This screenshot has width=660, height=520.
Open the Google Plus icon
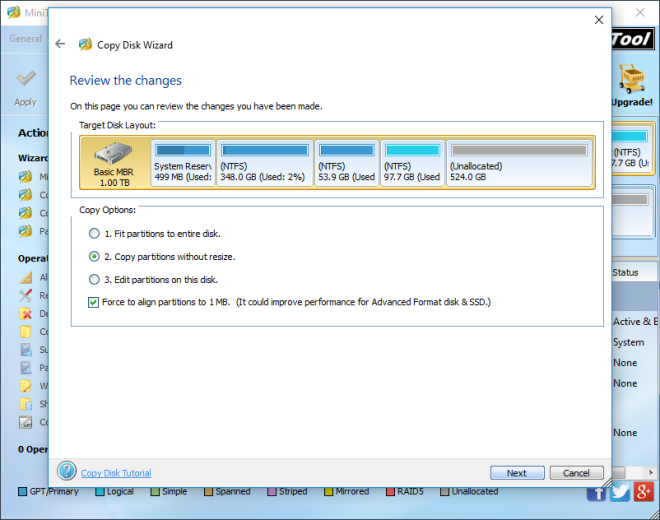(x=643, y=492)
